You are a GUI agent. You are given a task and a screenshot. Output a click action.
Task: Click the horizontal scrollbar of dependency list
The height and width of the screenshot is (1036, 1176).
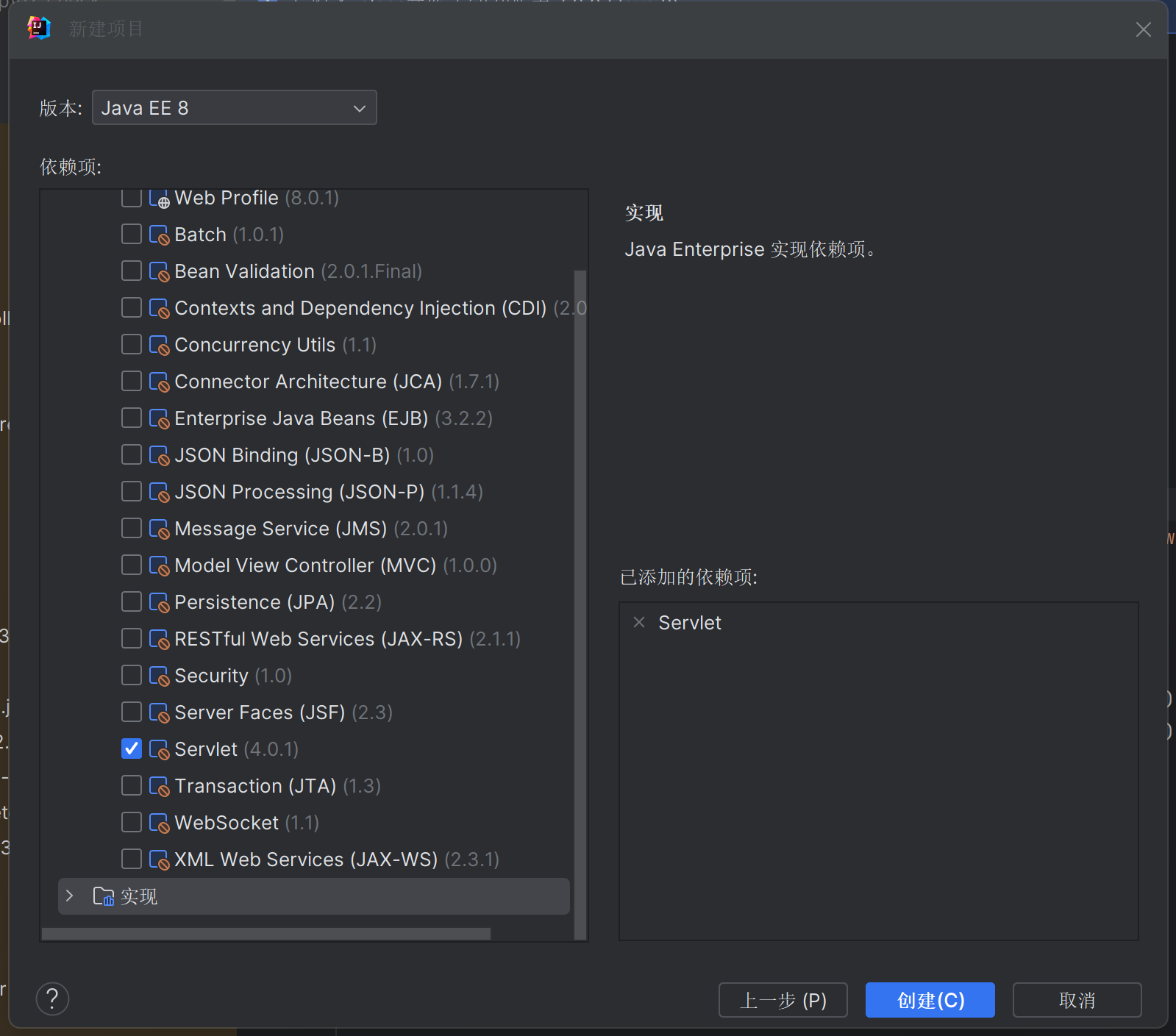(x=266, y=934)
